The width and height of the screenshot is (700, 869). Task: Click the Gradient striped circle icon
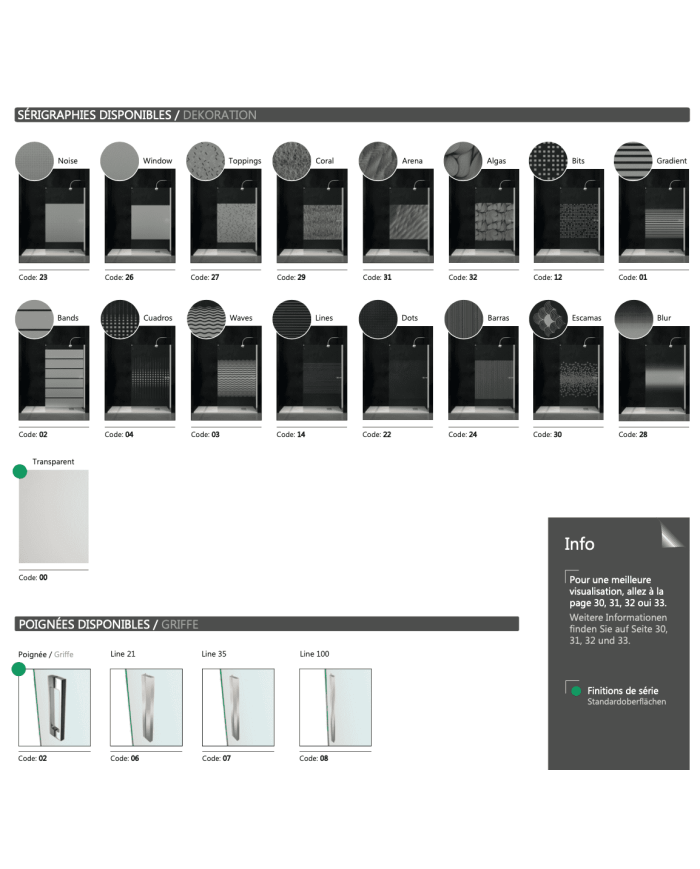[x=635, y=160]
